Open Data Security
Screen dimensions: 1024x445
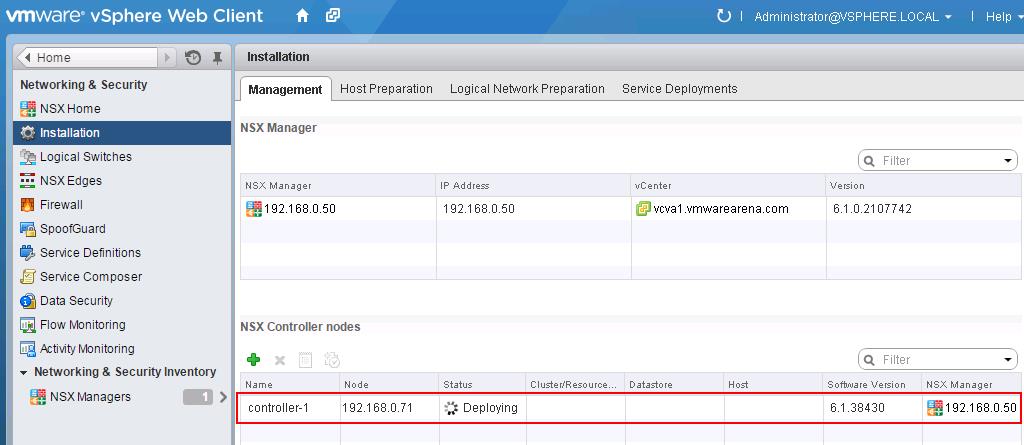pyautogui.click(x=76, y=301)
